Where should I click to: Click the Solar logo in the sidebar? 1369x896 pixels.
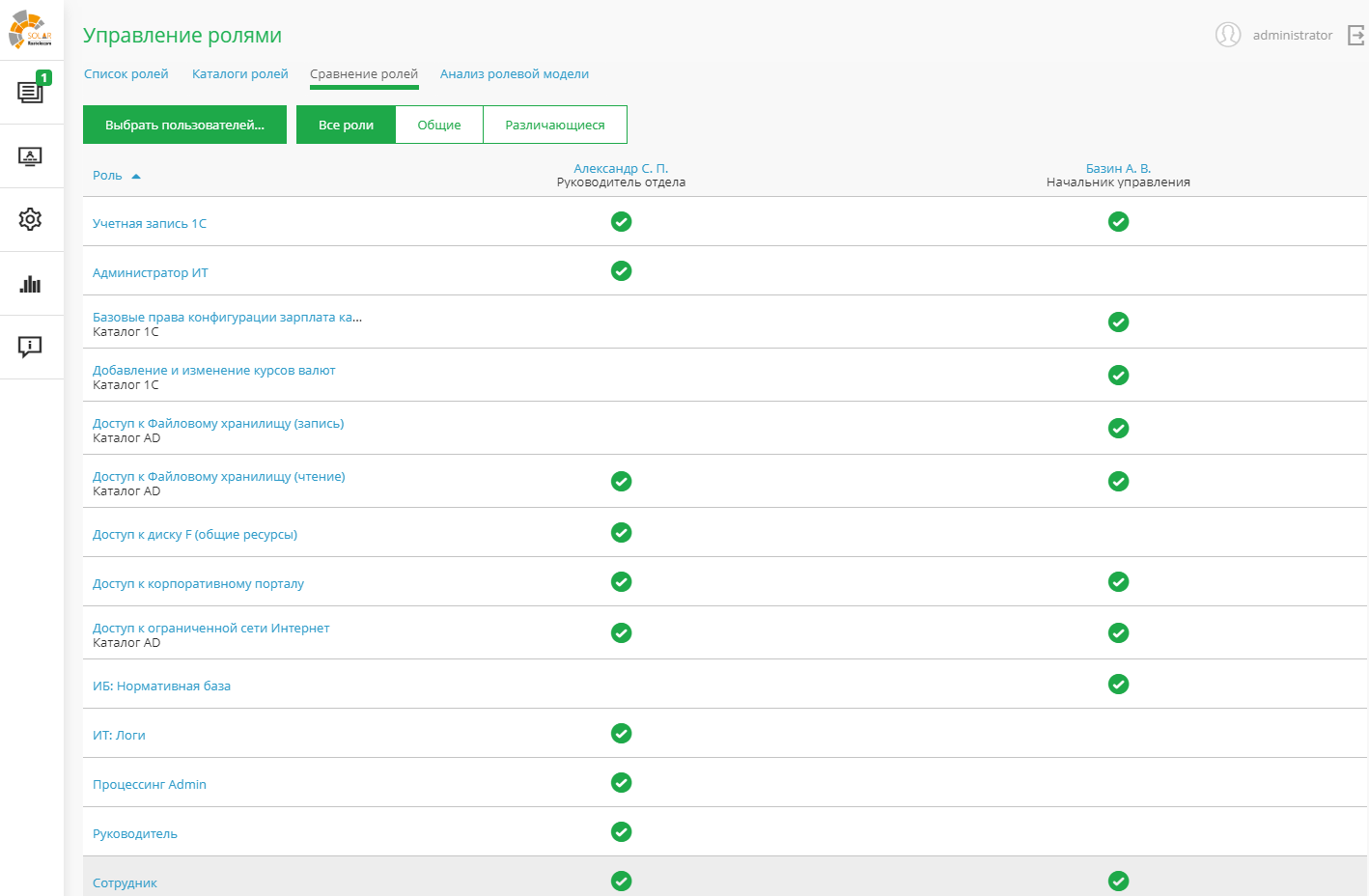coord(30,30)
